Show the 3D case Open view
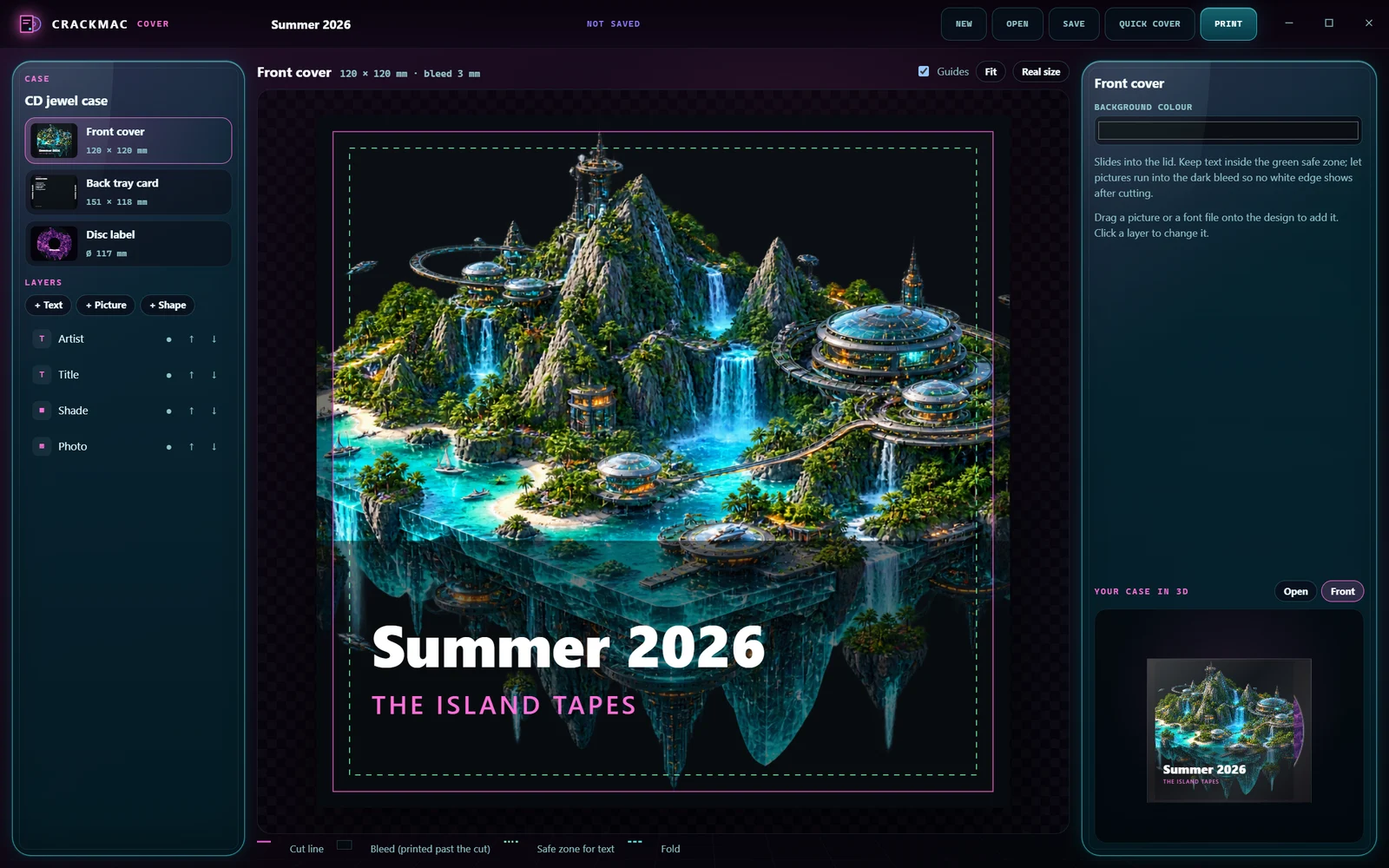The width and height of the screenshot is (1389, 868). click(1295, 591)
